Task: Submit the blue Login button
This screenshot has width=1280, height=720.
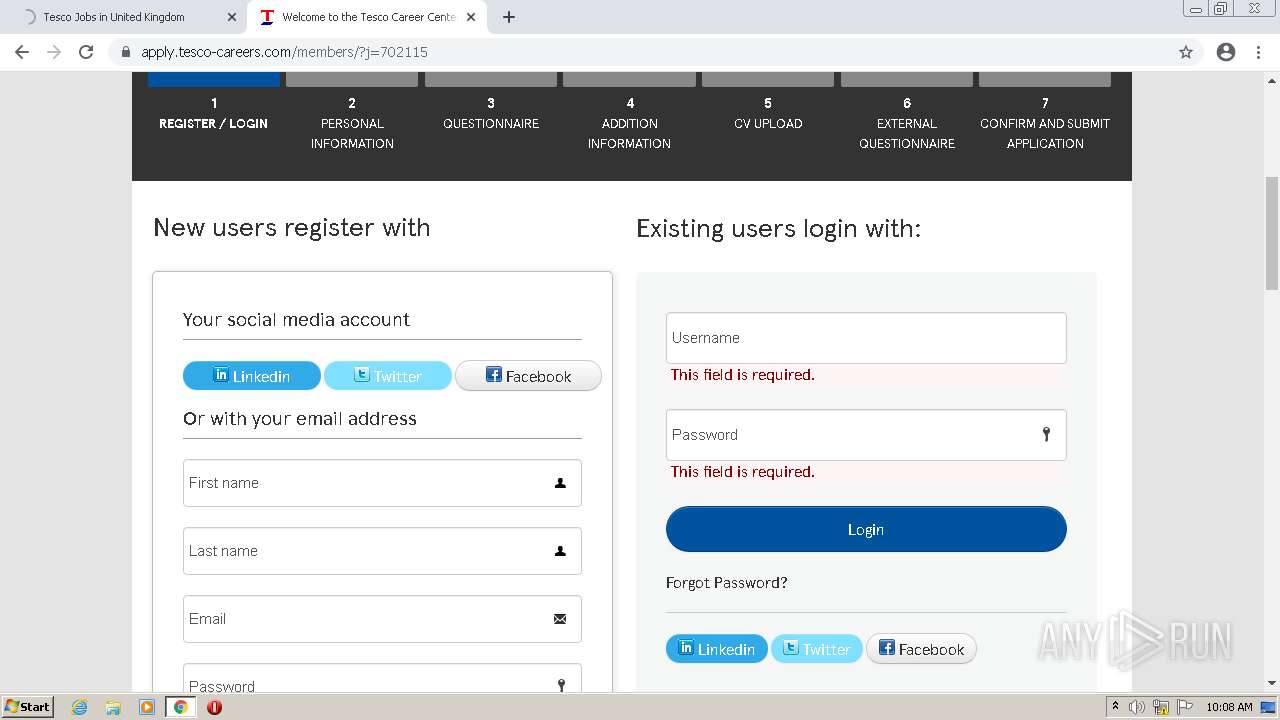Action: coord(866,529)
